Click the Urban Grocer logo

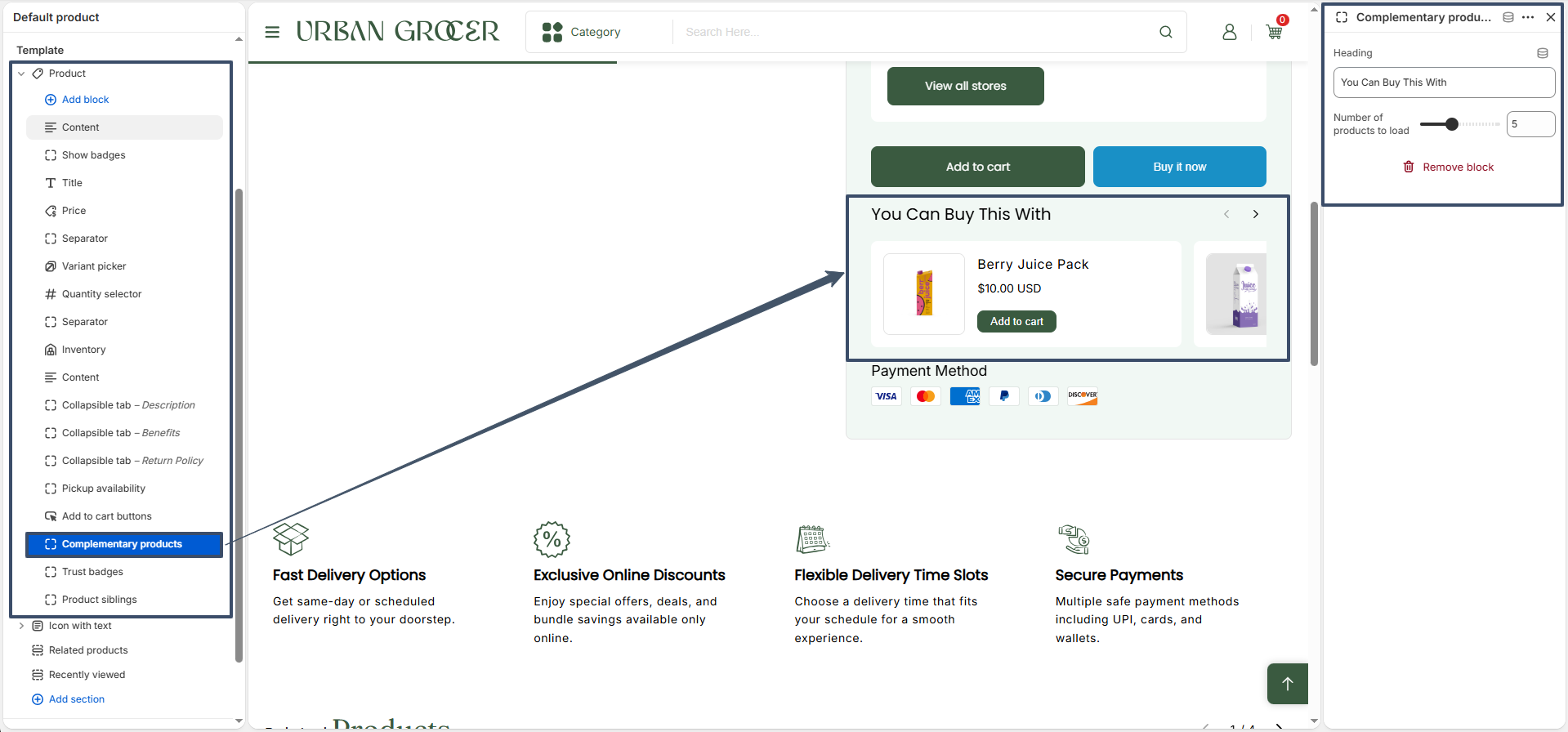[397, 31]
